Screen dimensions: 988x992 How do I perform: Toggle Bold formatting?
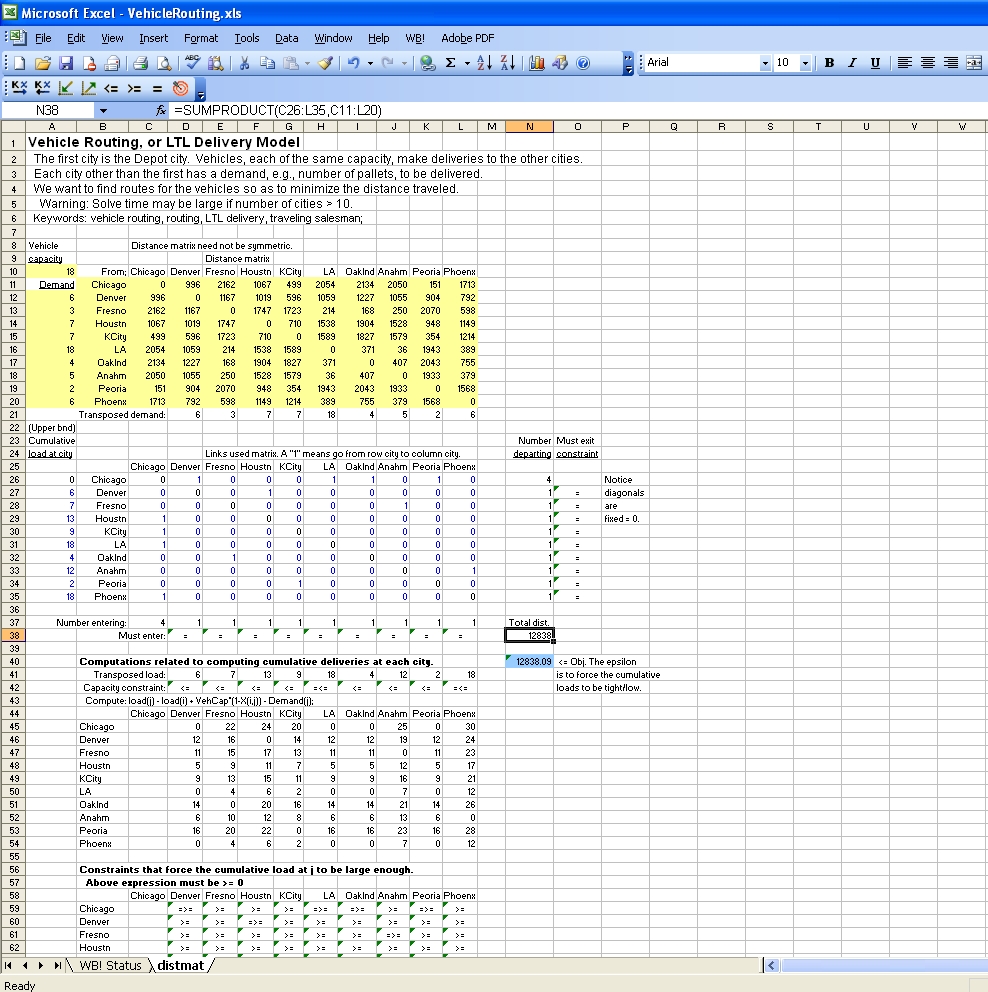pos(829,63)
